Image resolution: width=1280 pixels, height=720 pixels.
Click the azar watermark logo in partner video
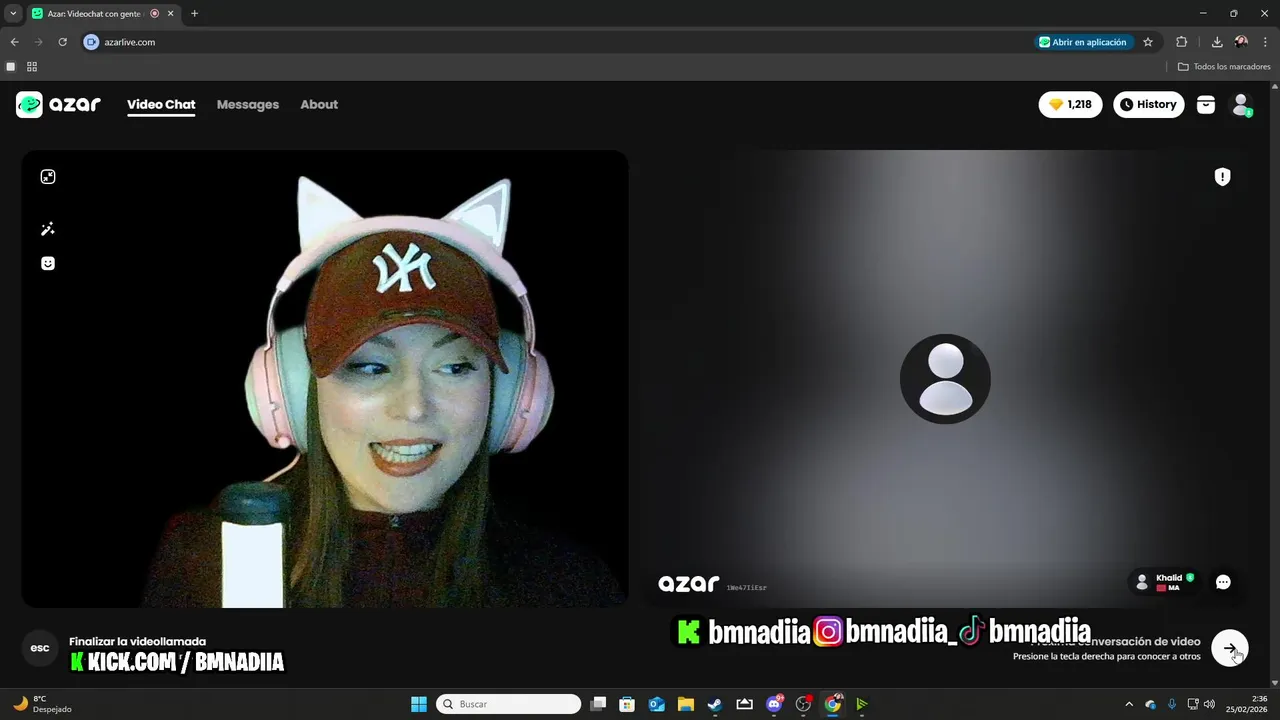tap(688, 584)
